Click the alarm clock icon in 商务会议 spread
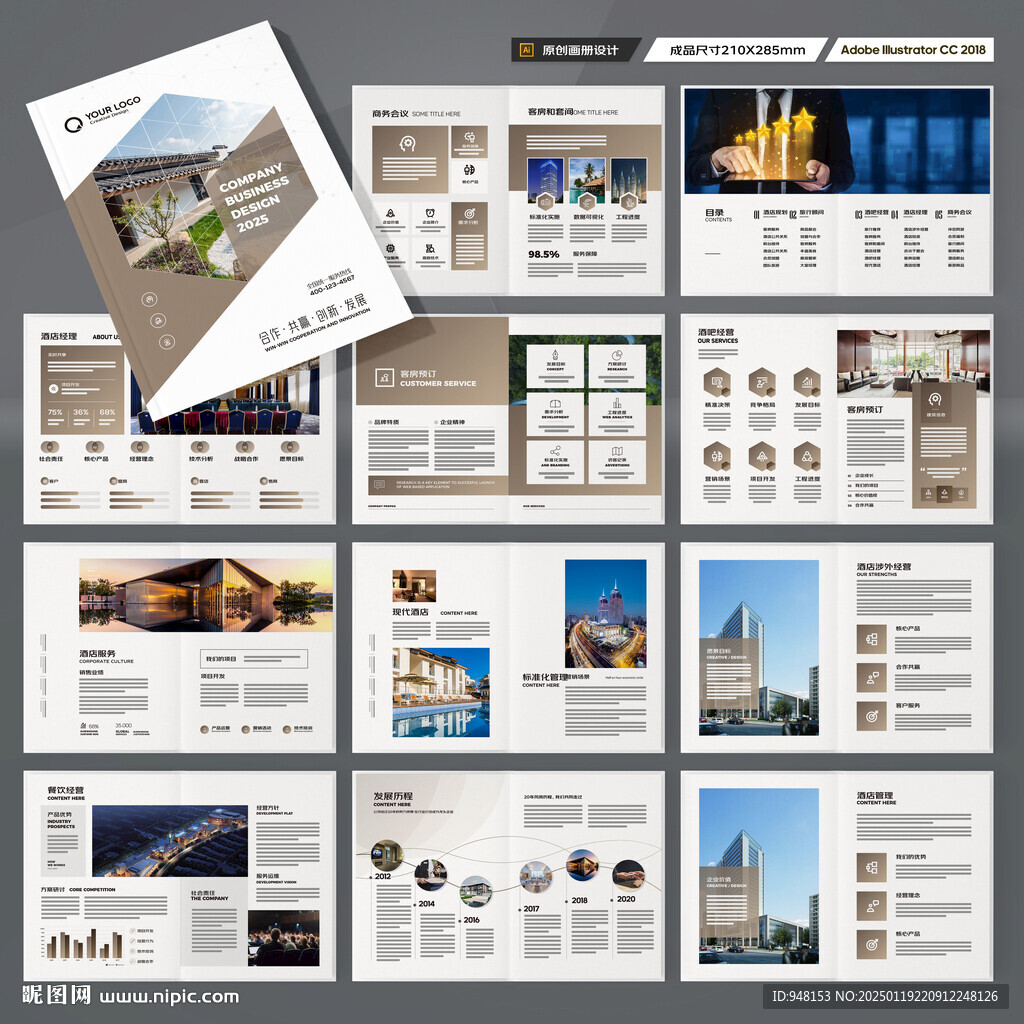 coord(430,214)
